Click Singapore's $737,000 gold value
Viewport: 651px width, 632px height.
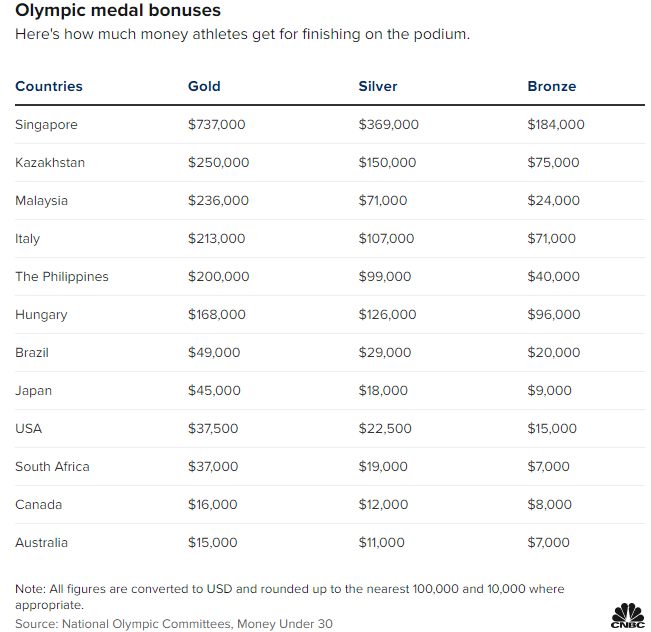[217, 125]
